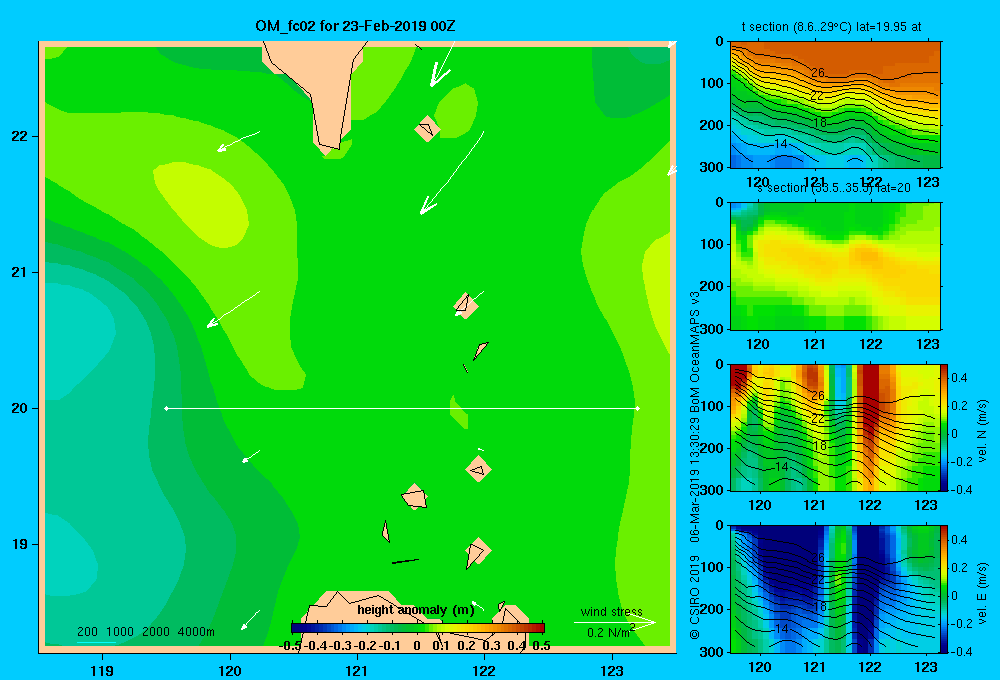Image resolution: width=1000 pixels, height=680 pixels.
Task: Click the vel. N color scale bar
Action: pos(945,427)
